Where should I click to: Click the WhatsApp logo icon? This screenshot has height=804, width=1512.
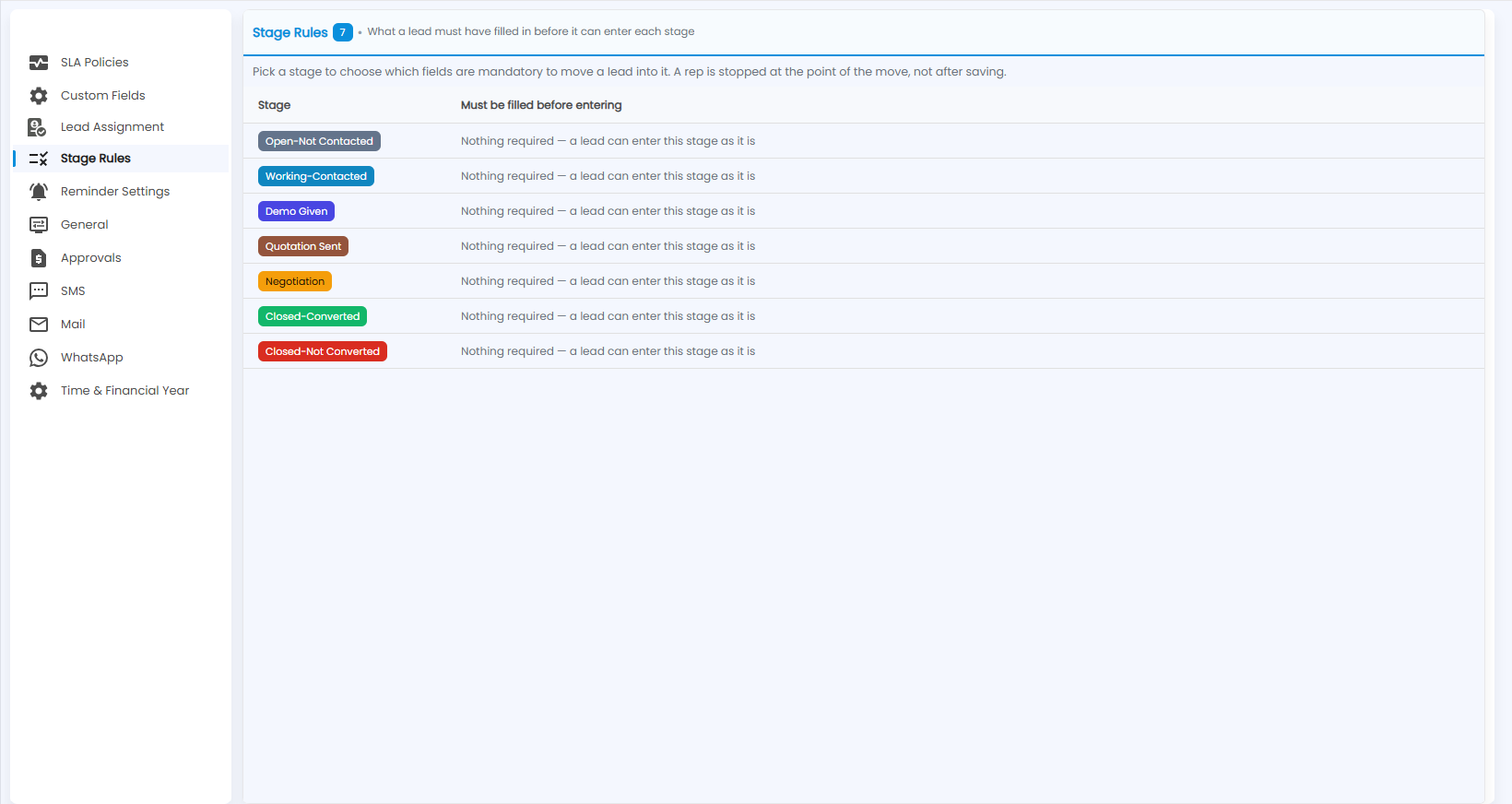[x=39, y=358]
